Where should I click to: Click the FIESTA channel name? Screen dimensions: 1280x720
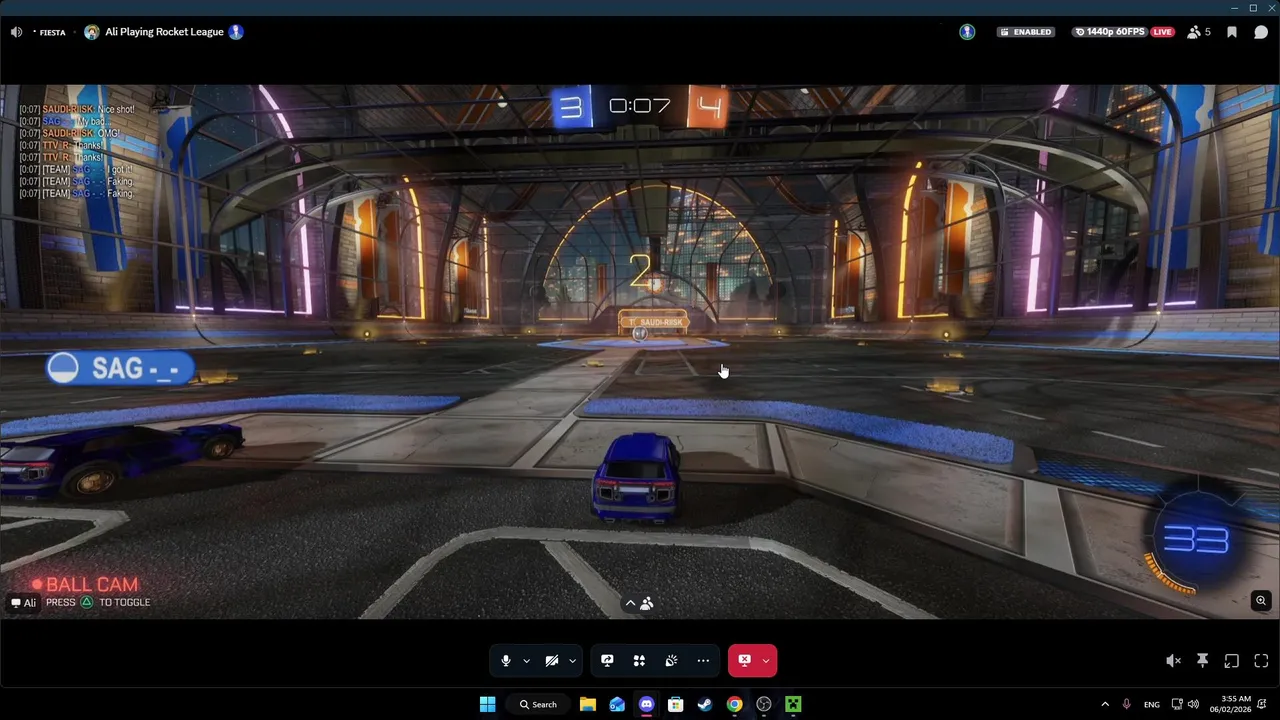click(52, 32)
